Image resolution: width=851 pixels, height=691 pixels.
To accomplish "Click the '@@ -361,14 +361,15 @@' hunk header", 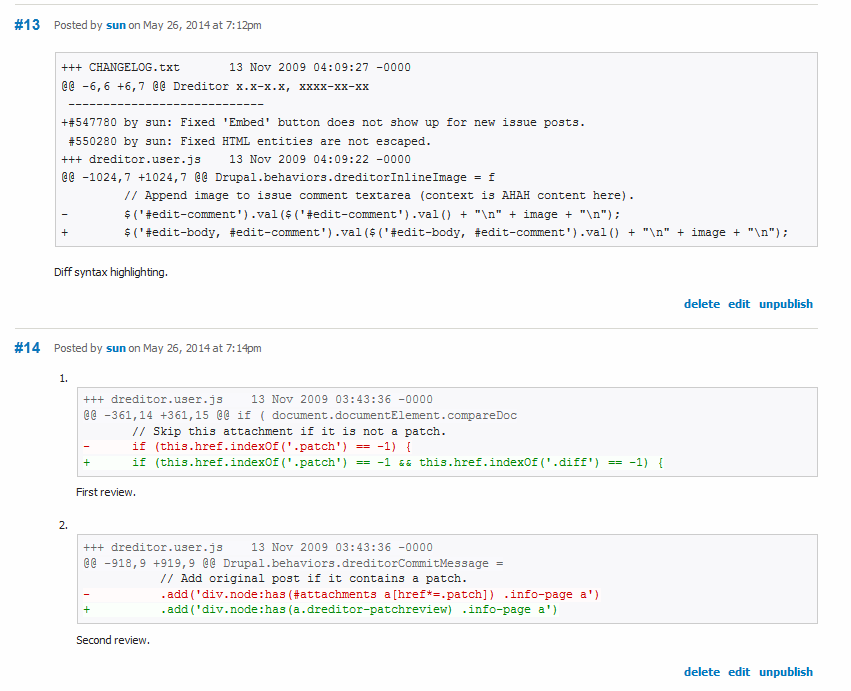I will [x=300, y=415].
